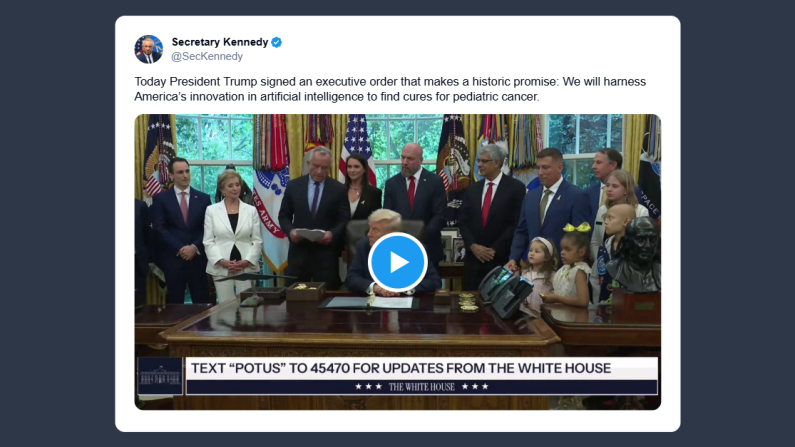This screenshot has height=447, width=795.
Task: Click the yellow hair bow in the video
Action: point(577,228)
